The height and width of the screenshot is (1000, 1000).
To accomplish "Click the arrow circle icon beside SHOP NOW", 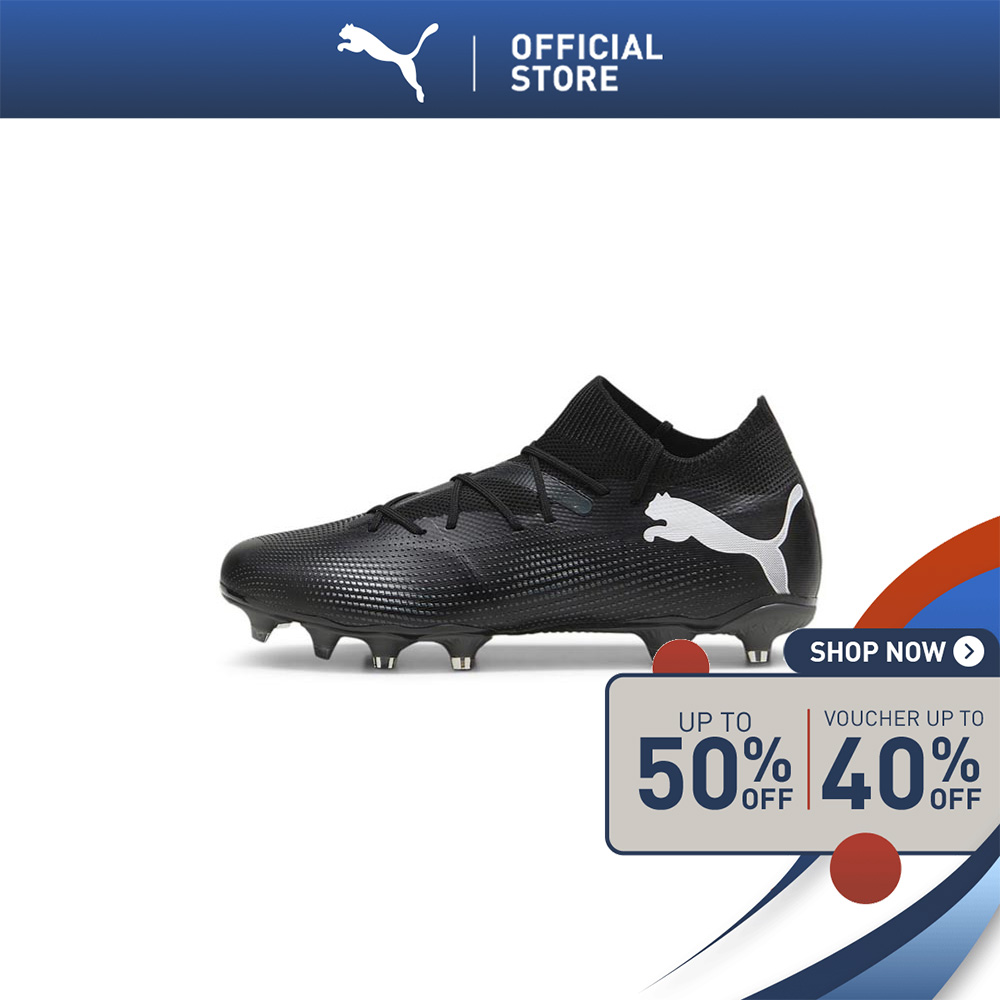I will click(x=969, y=652).
